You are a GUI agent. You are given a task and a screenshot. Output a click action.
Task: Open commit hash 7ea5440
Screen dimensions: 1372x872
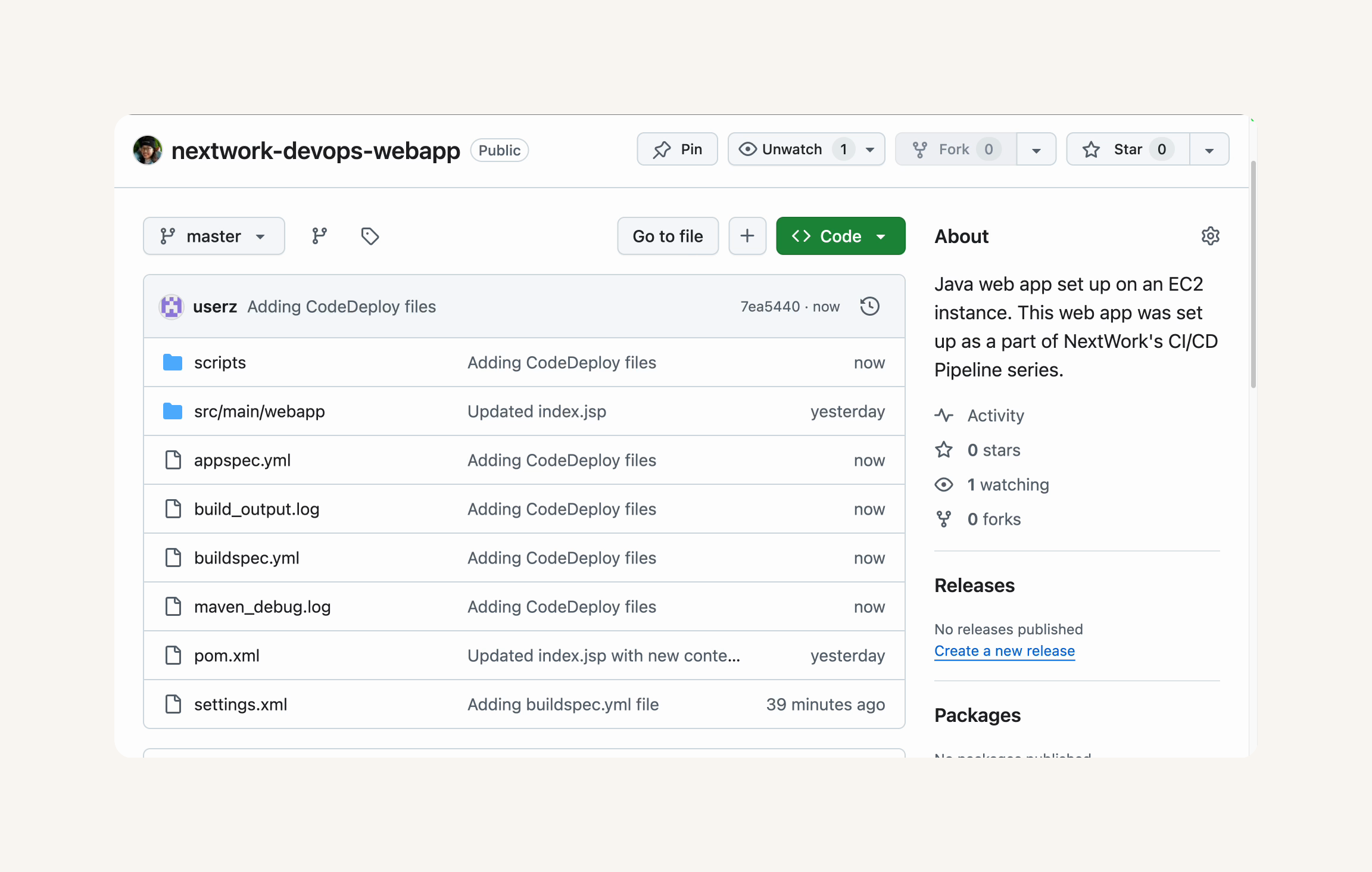770,307
